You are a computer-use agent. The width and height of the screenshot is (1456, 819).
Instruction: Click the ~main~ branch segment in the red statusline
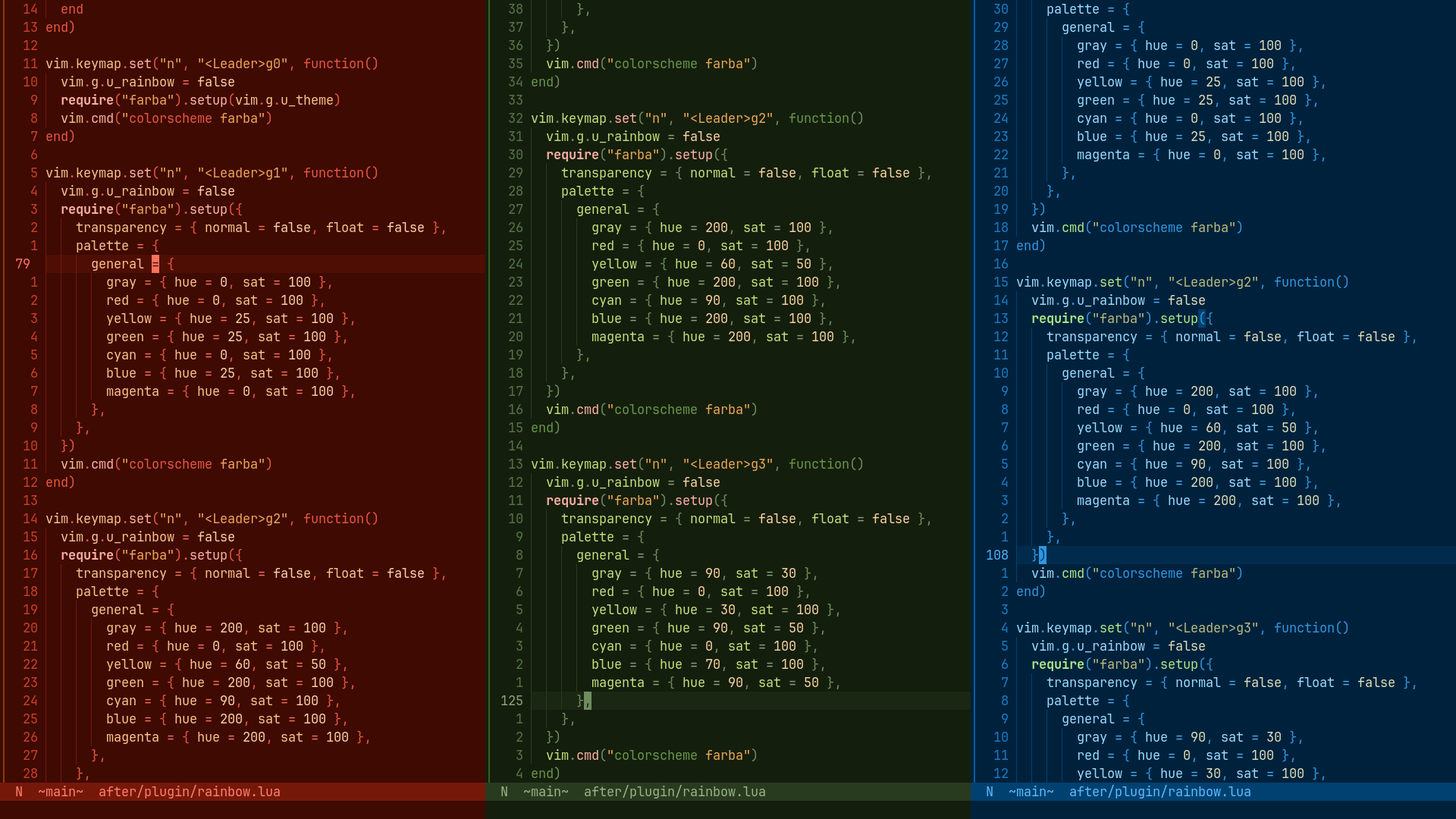click(x=60, y=791)
